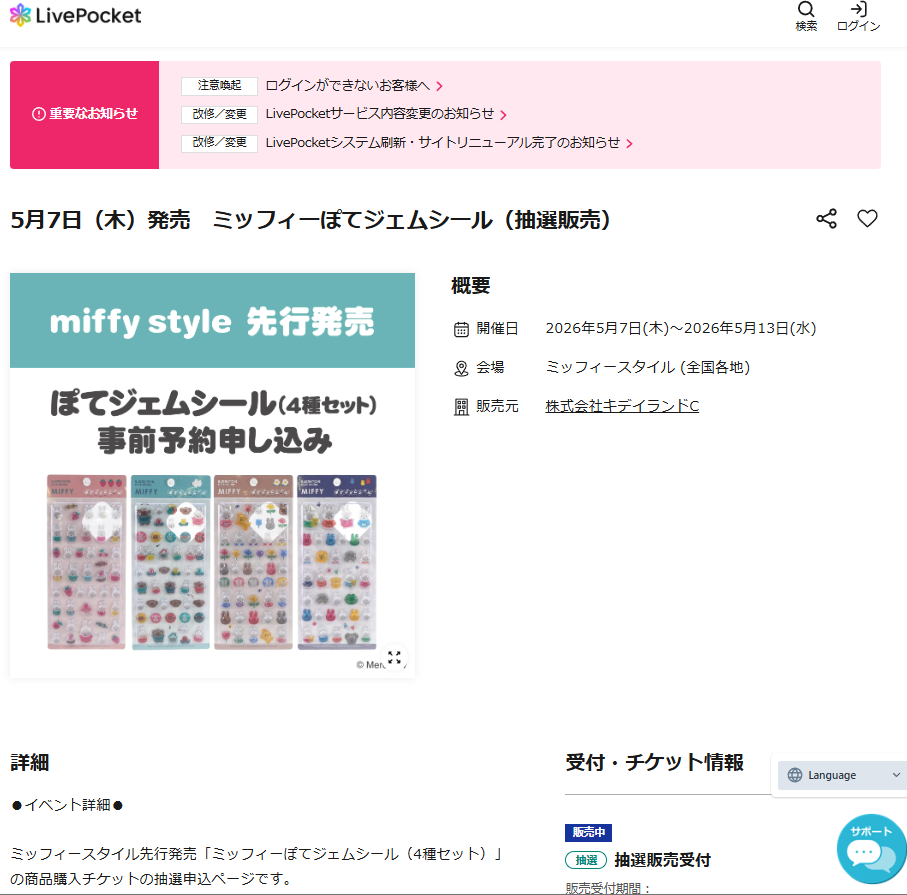Viewport: 907px width, 895px height.
Task: Click the login (ログイン) icon
Action: [x=858, y=11]
